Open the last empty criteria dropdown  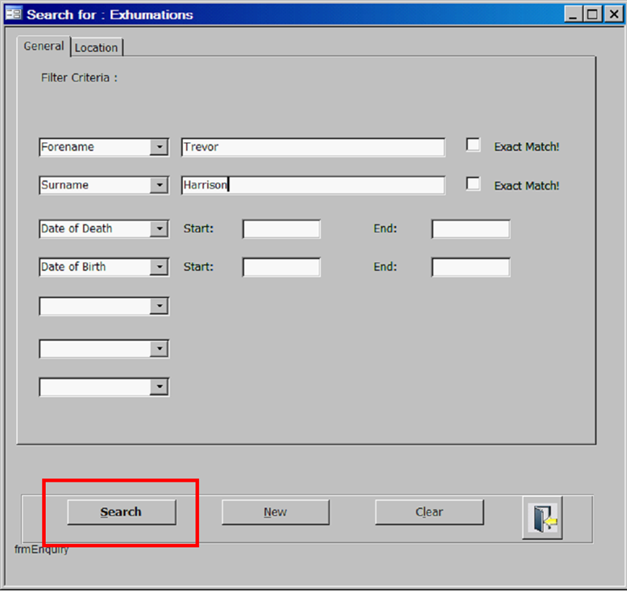click(159, 386)
